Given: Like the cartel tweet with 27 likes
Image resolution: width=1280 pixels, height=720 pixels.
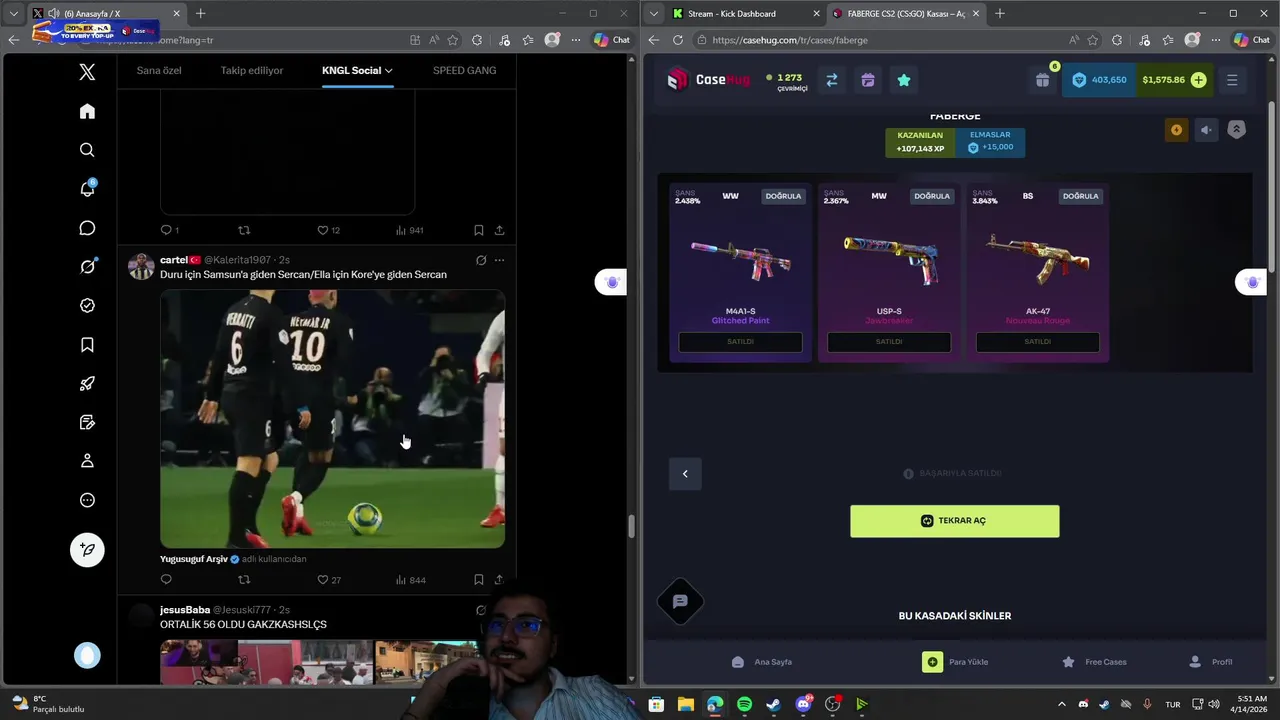Looking at the screenshot, I should coord(323,579).
